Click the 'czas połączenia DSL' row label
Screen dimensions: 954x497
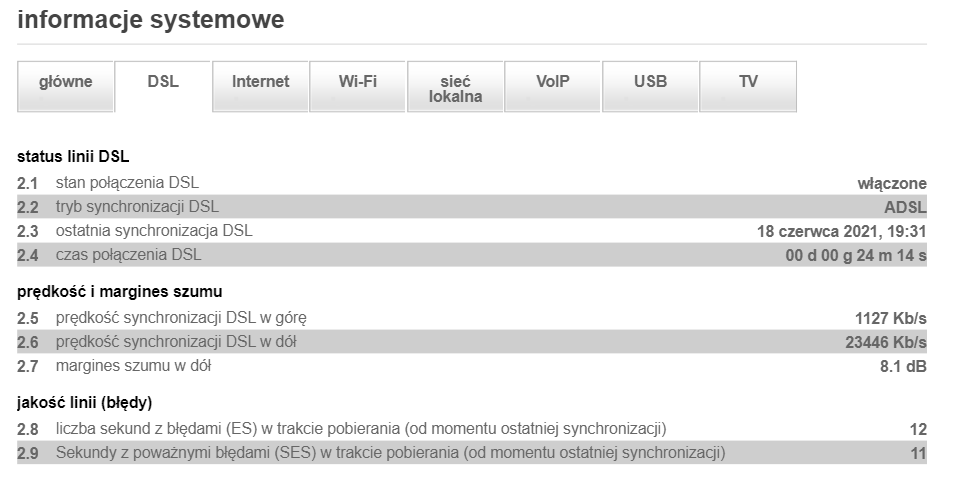tap(128, 255)
